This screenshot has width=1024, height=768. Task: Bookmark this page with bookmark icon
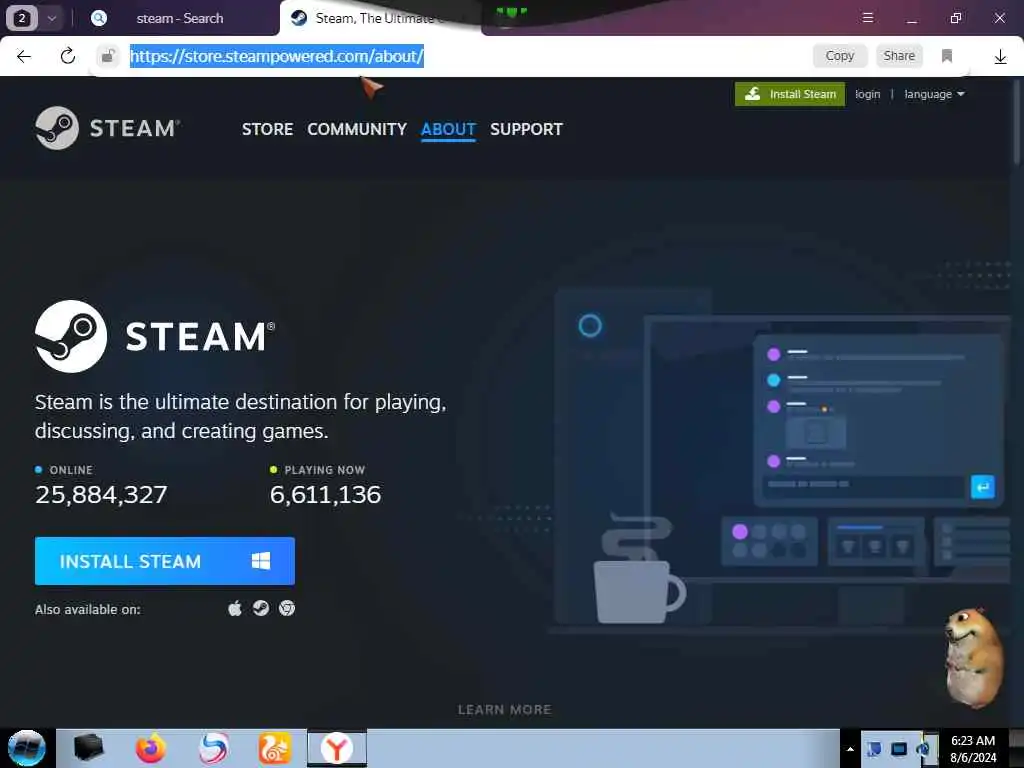tap(947, 56)
